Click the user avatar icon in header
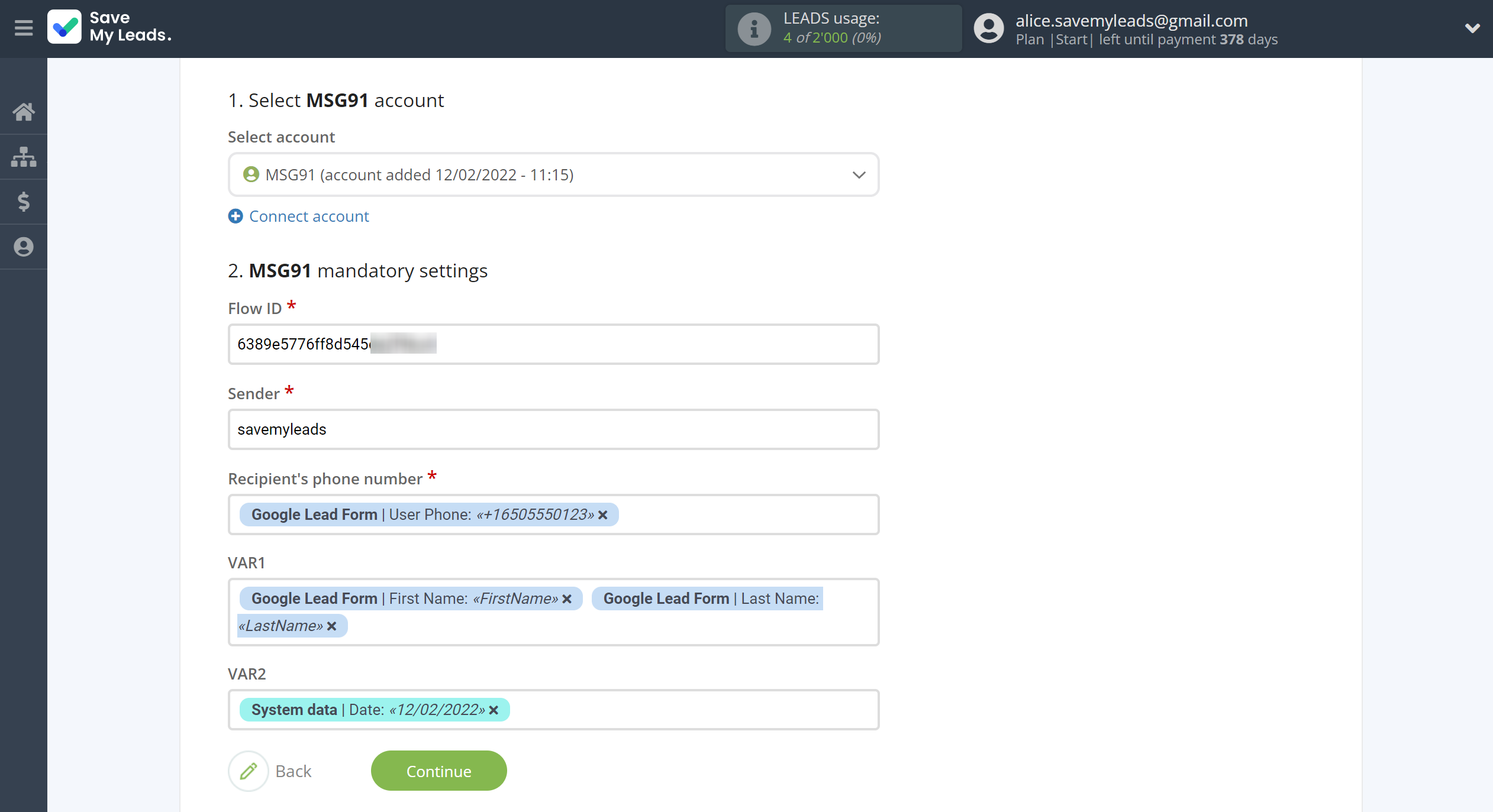 click(x=989, y=28)
